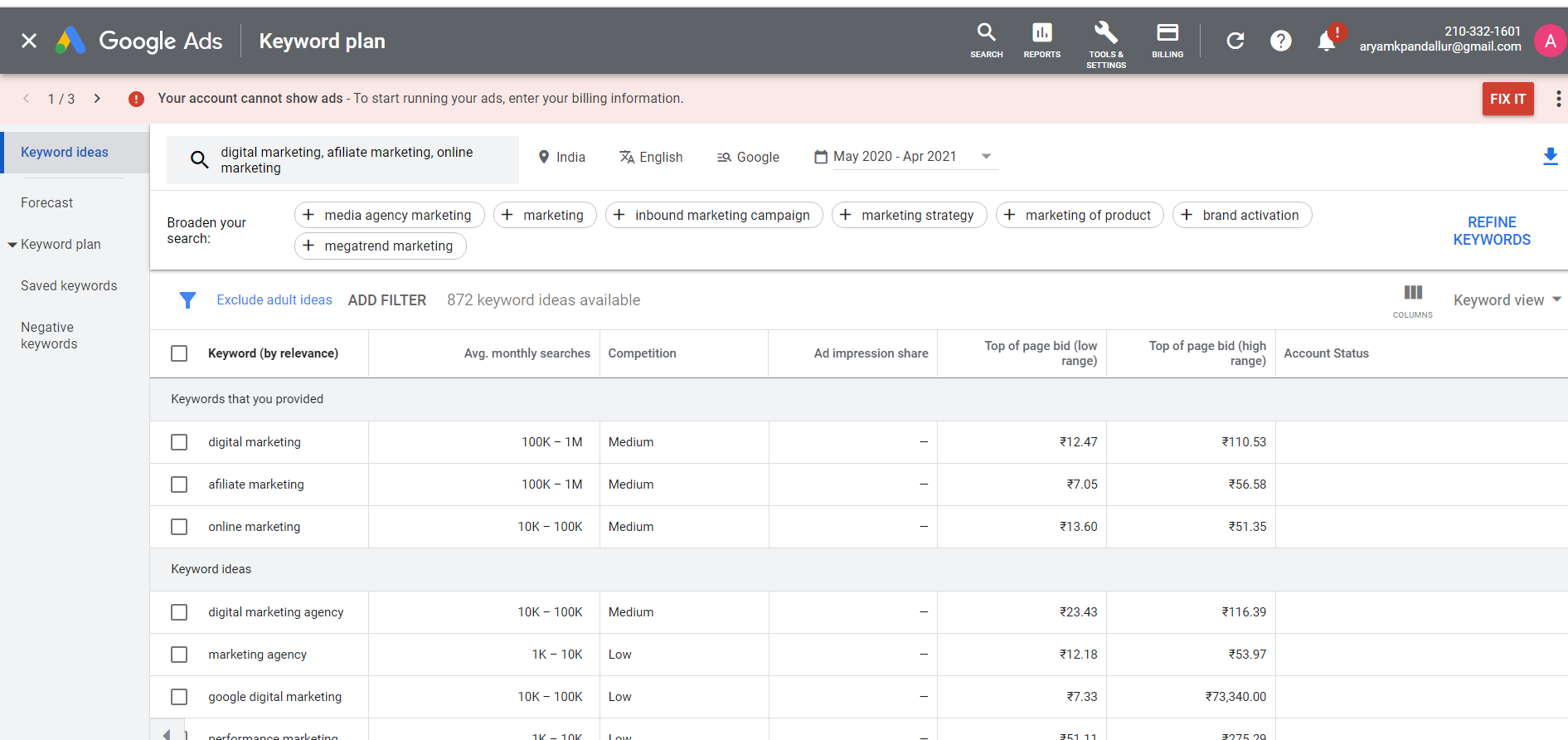The image size is (1568, 740).
Task: Expand the Keyword view dropdown
Action: pos(1506,300)
